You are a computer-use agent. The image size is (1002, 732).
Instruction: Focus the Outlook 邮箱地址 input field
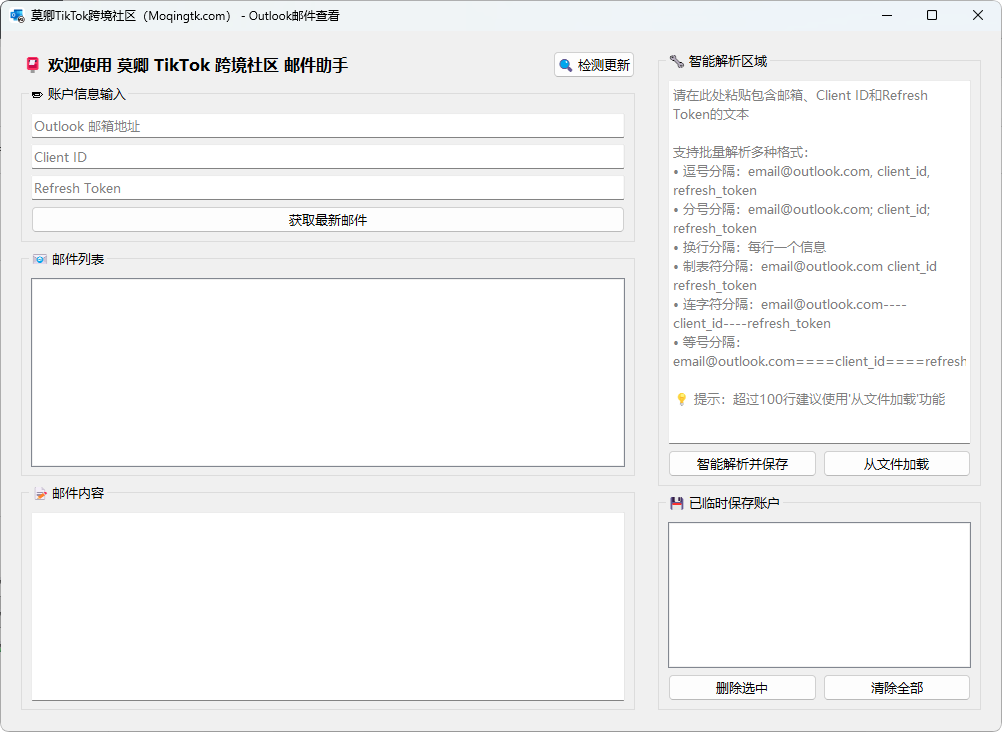327,126
